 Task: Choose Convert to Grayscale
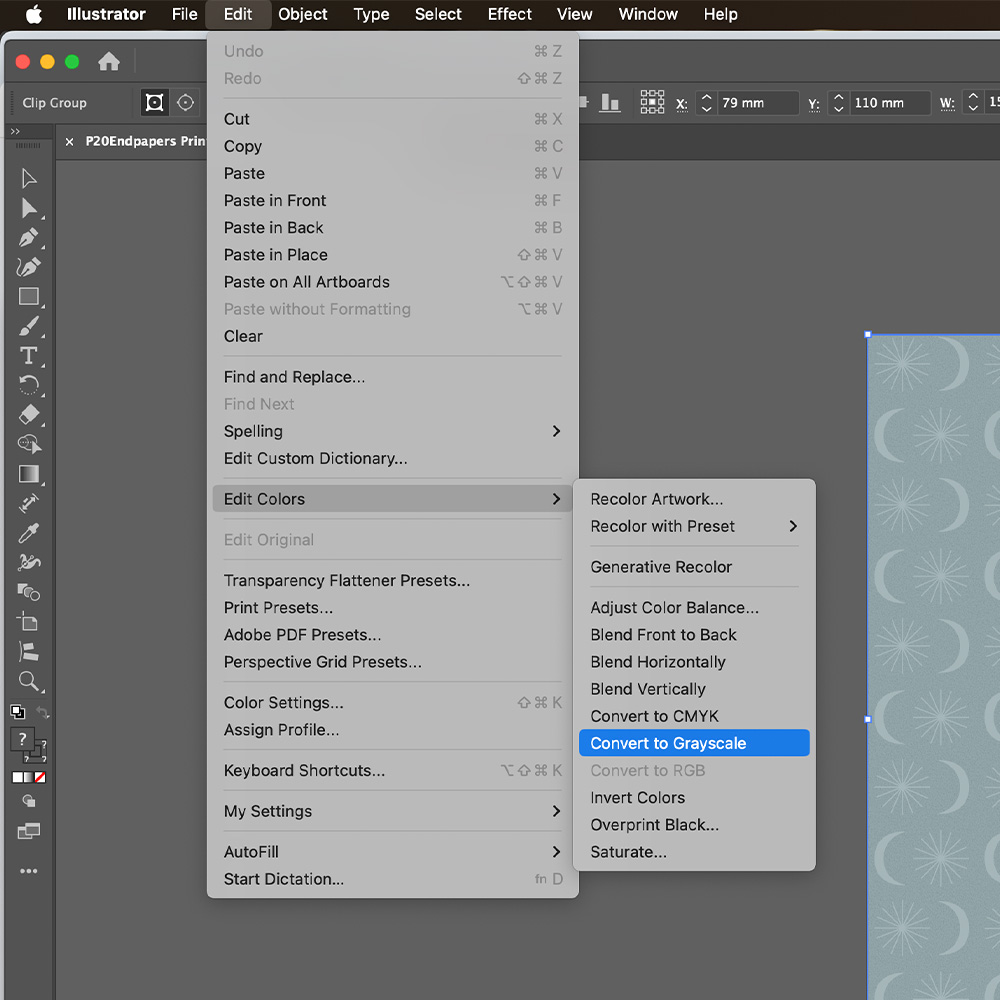pos(694,743)
